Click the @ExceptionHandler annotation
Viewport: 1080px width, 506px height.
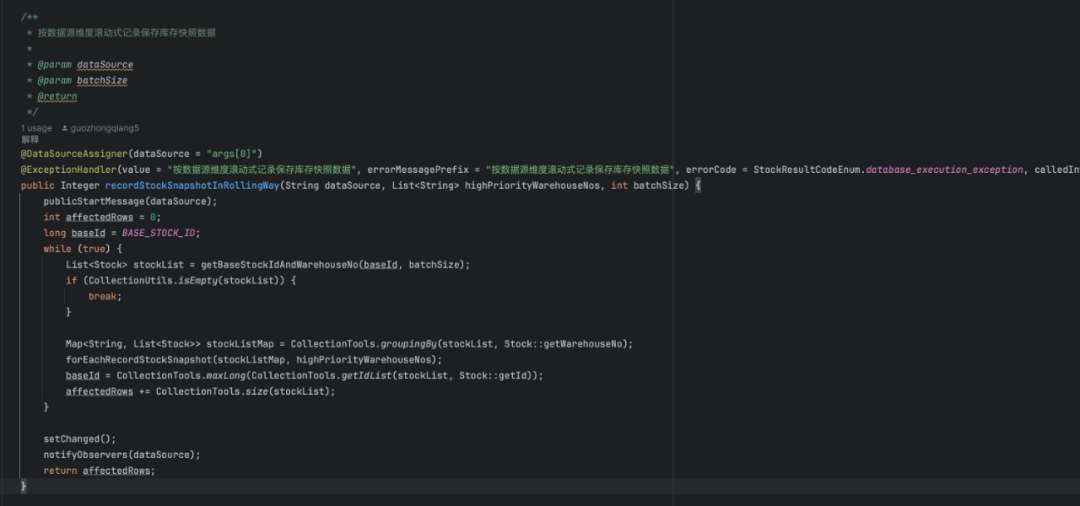pyautogui.click(x=69, y=169)
